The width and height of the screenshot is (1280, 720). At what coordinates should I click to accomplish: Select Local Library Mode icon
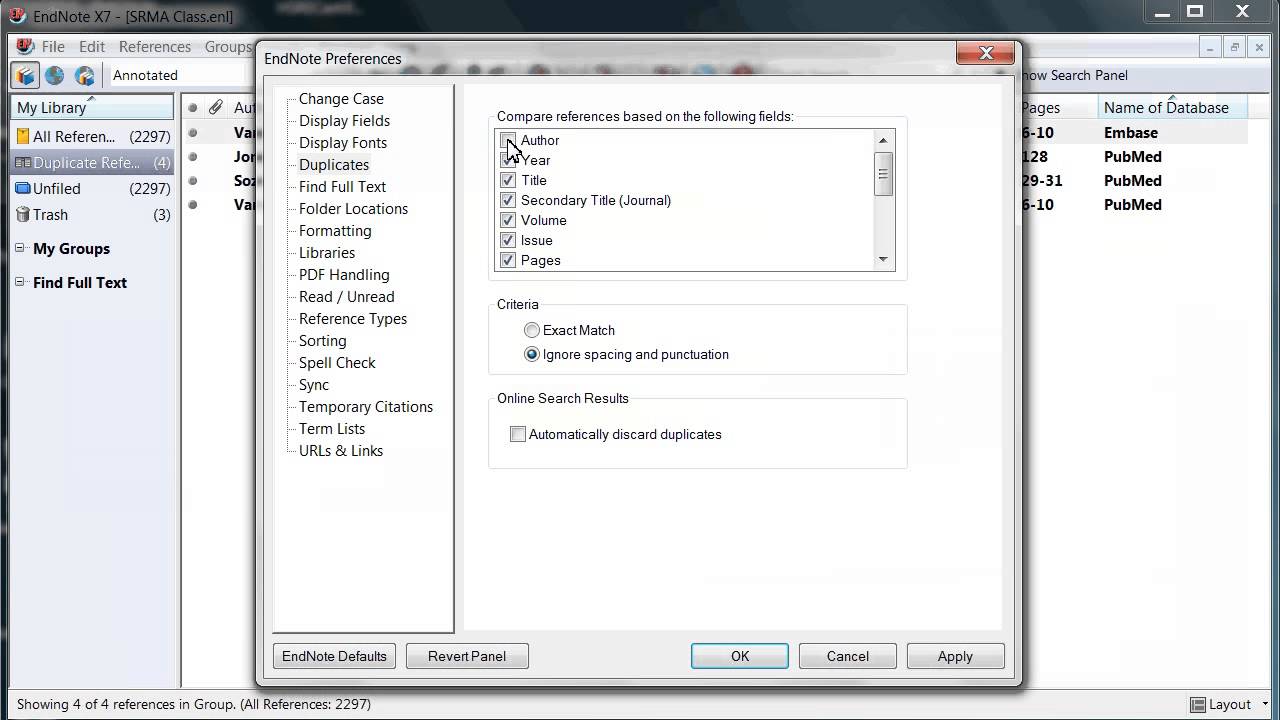24,75
